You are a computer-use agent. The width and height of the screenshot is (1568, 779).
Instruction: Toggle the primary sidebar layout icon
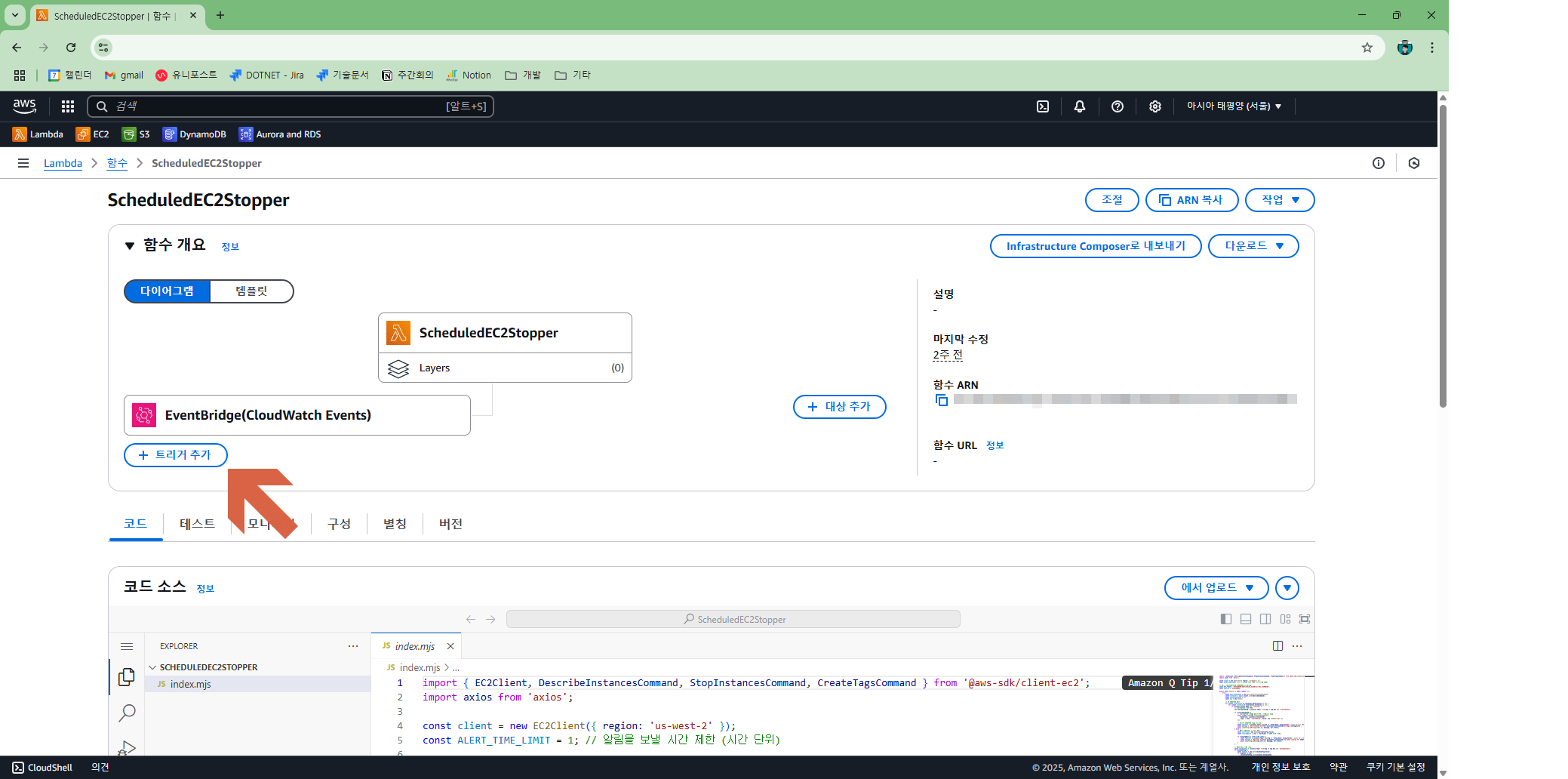pyautogui.click(x=1226, y=619)
